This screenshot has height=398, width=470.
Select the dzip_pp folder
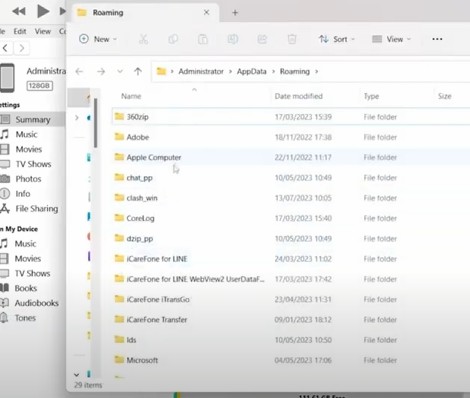point(290,239)
